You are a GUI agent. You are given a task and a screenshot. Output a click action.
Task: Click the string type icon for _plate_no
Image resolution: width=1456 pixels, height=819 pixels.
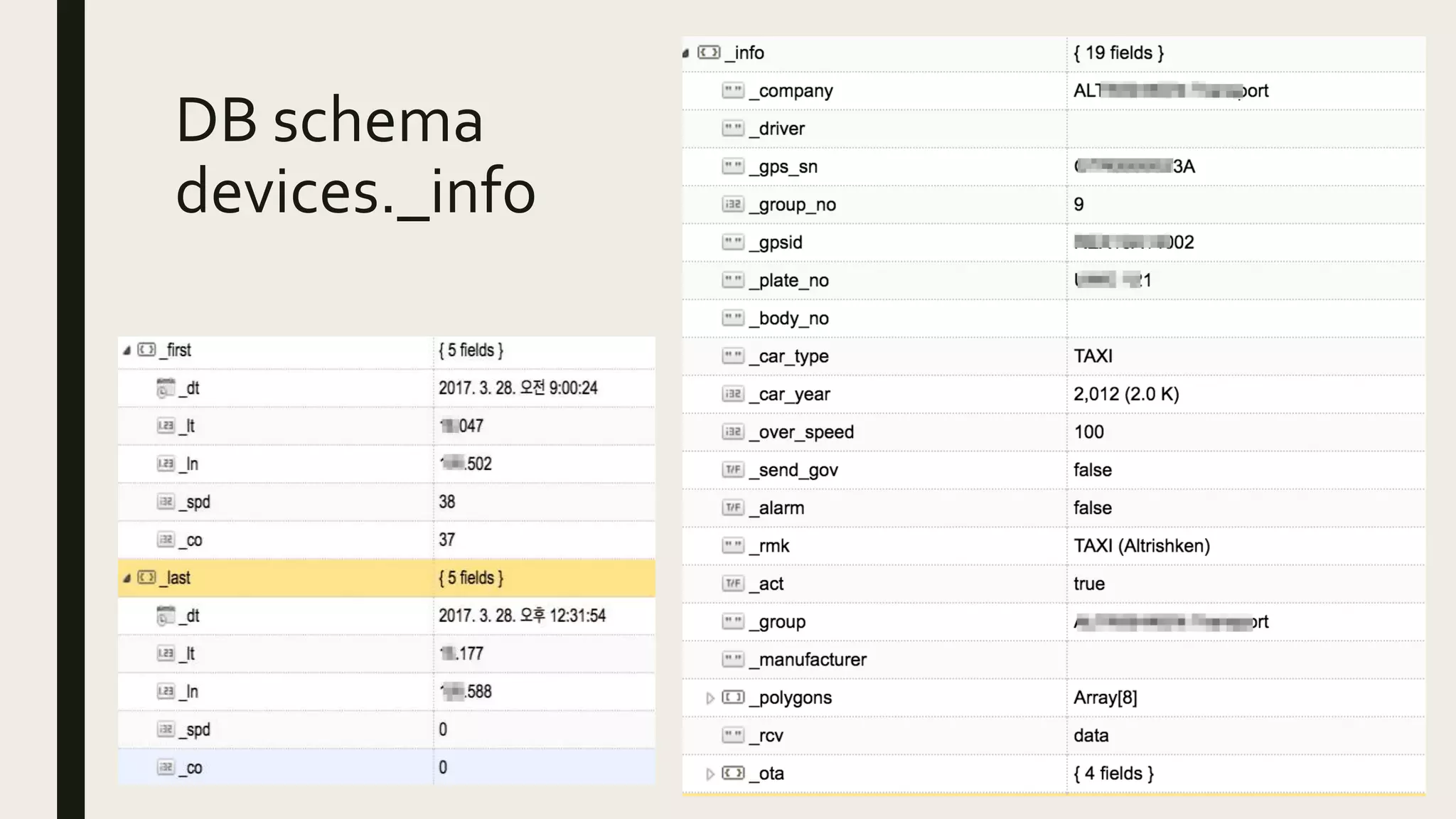pos(733,280)
